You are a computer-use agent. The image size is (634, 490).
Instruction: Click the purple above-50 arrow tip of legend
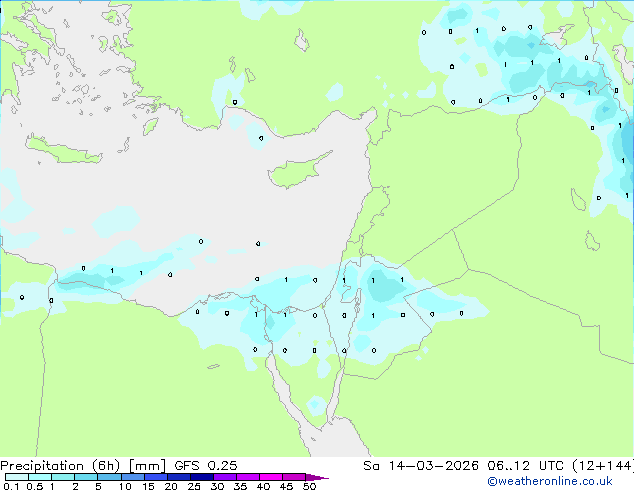317,477
